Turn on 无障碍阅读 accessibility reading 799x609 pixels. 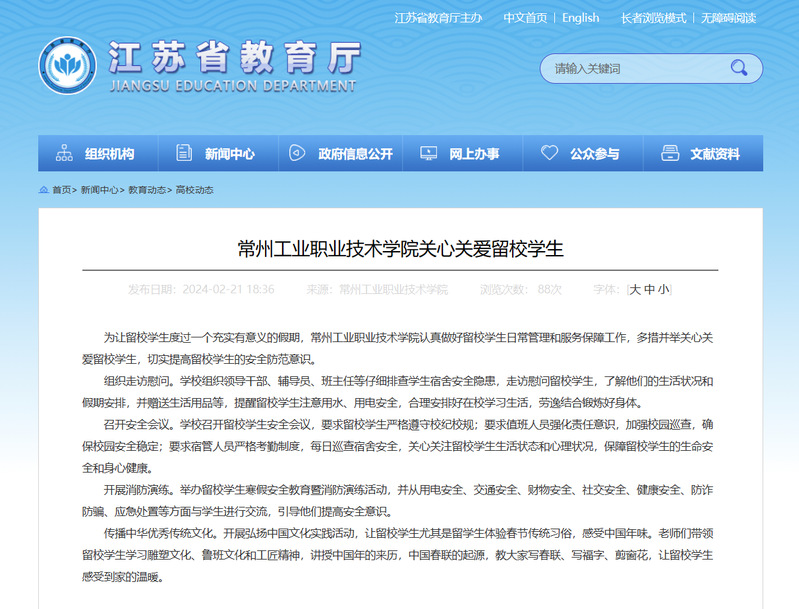coord(728,18)
